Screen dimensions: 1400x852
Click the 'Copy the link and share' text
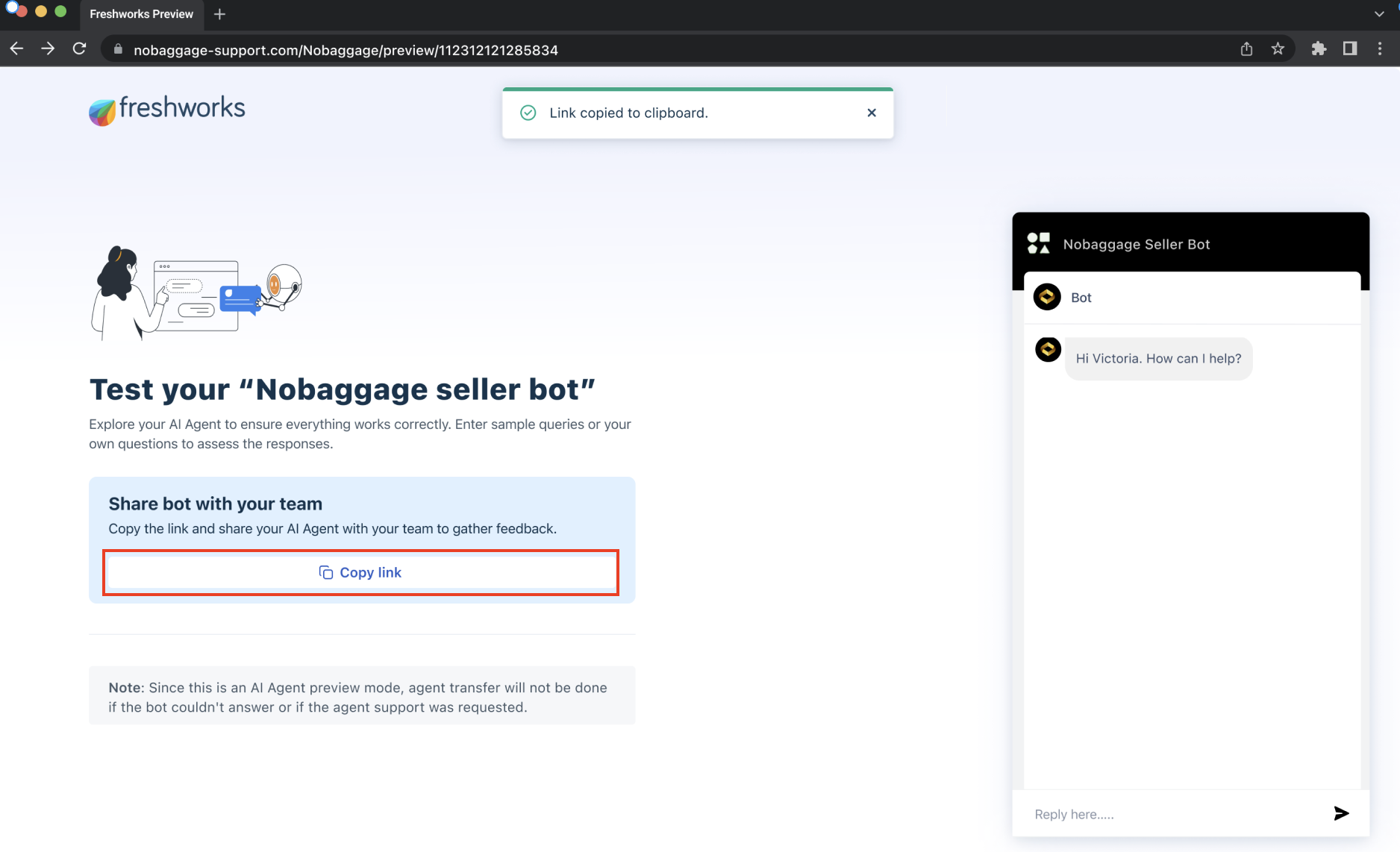[332, 529]
